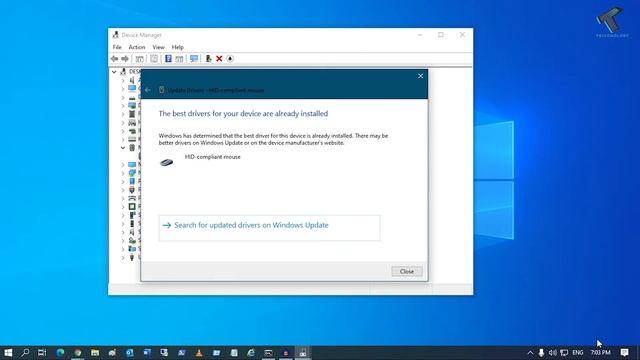Click the HID-compliant mouse device name
The image size is (640, 360).
pyautogui.click(x=213, y=157)
